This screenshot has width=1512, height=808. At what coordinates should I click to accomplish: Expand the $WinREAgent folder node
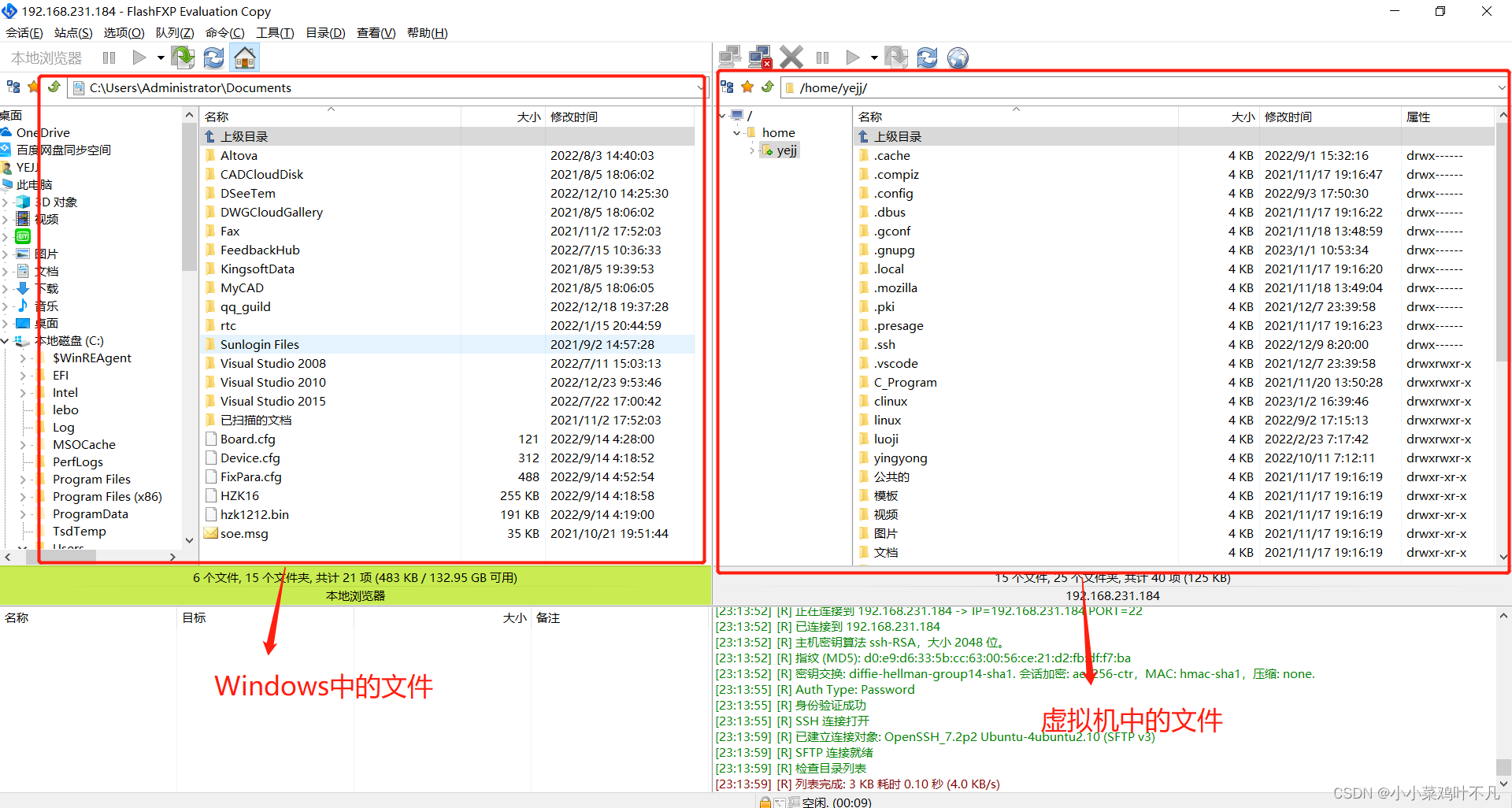23,358
